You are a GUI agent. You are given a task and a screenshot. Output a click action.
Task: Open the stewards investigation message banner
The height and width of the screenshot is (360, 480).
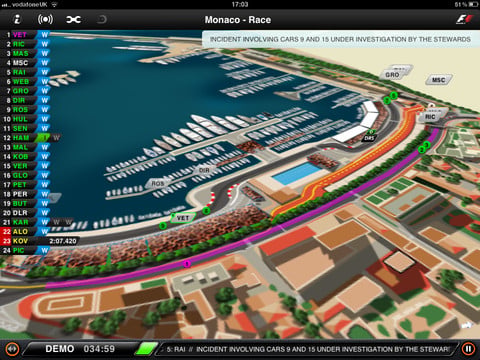point(340,39)
